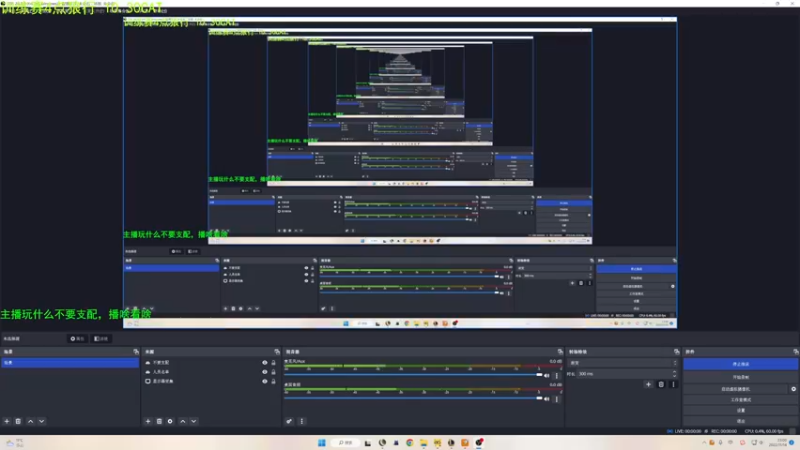
Task: Mute the 桌面音频 desktop audio channel
Action: (x=547, y=399)
